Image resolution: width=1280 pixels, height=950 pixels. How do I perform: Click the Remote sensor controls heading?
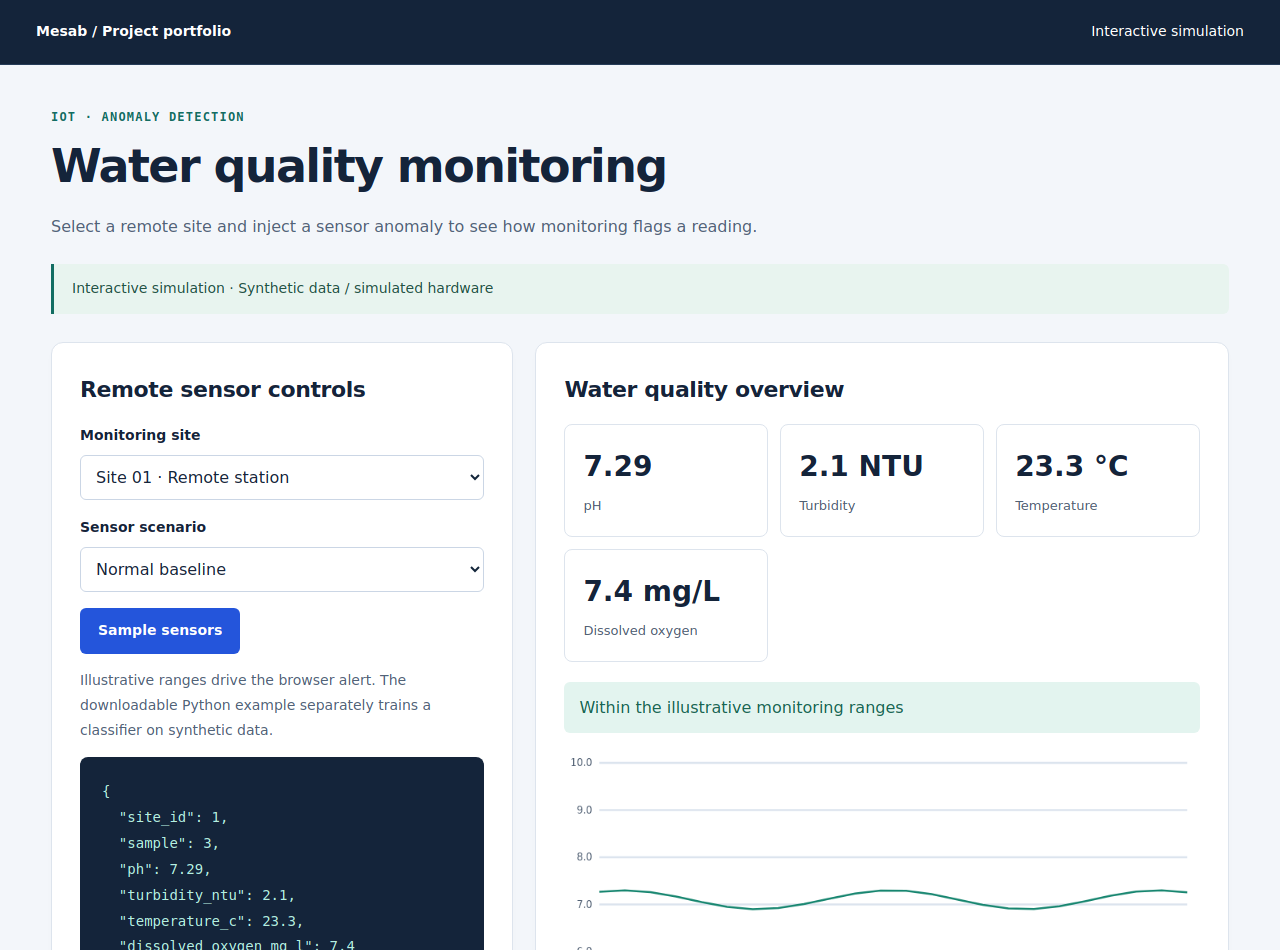click(223, 389)
